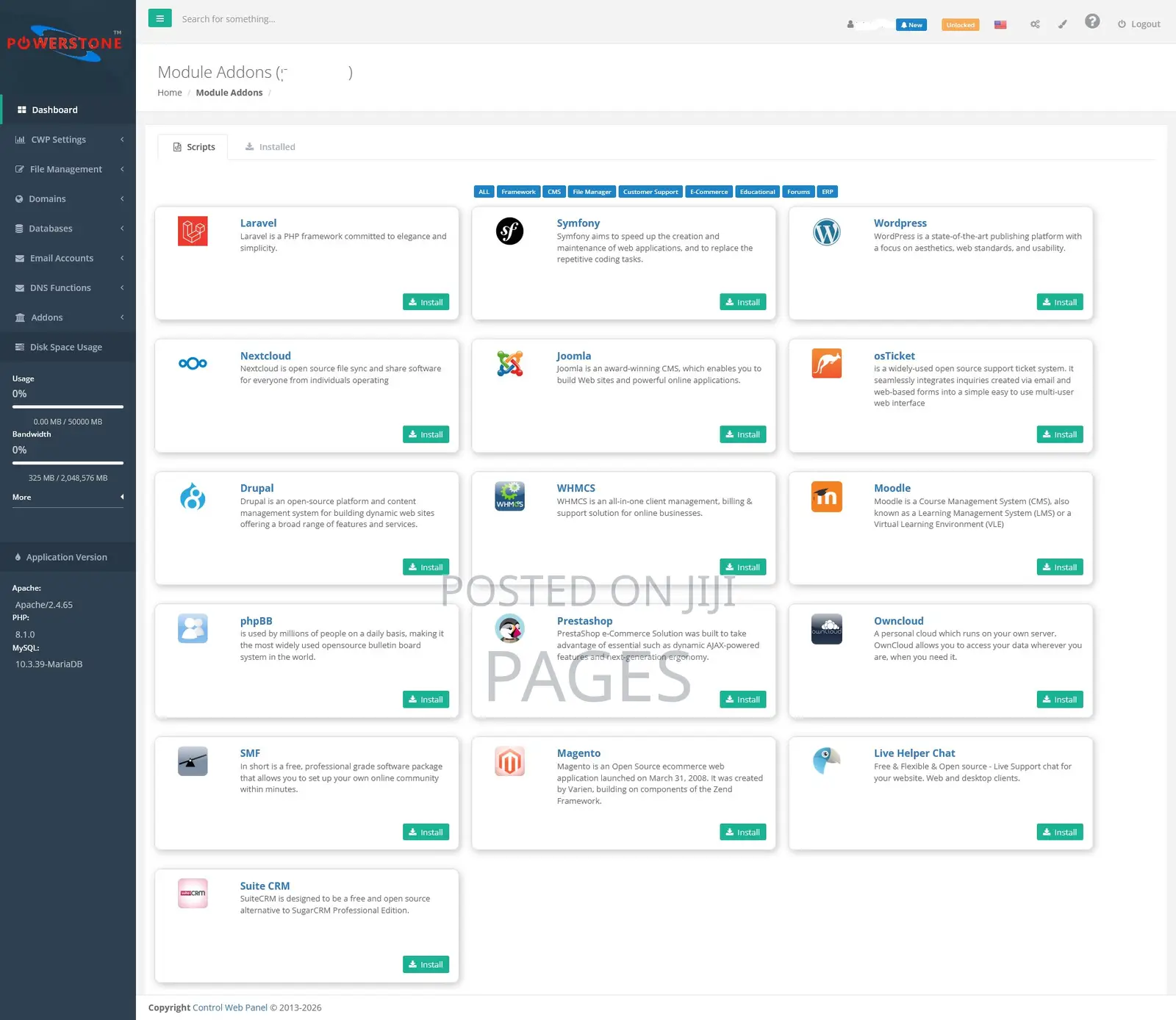
Task: Switch to the Scripts tab
Action: (x=193, y=147)
